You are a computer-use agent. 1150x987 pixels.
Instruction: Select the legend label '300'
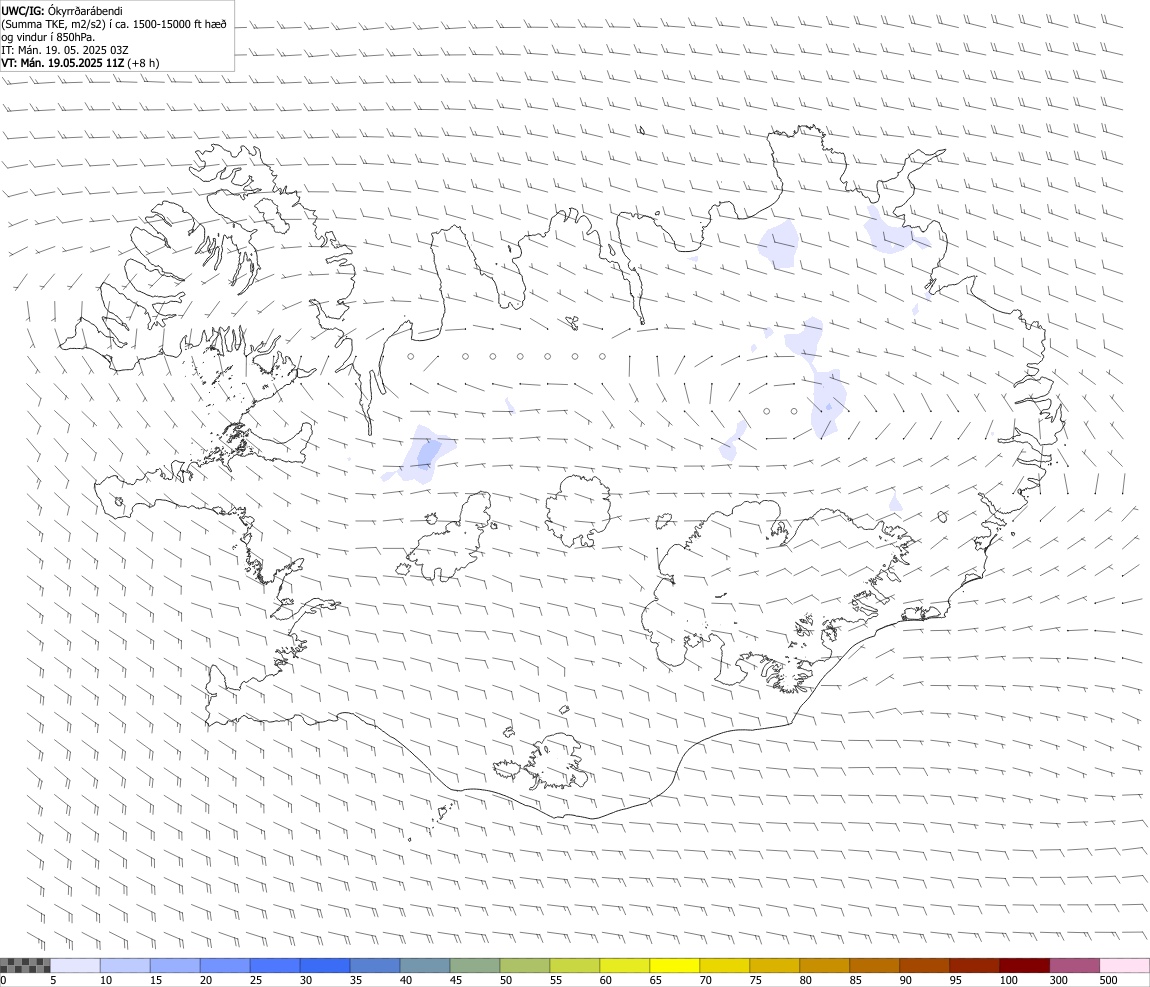pos(1058,980)
